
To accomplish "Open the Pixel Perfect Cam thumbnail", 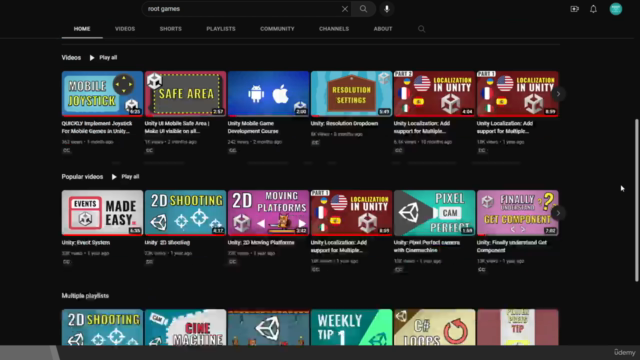I will coord(435,213).
